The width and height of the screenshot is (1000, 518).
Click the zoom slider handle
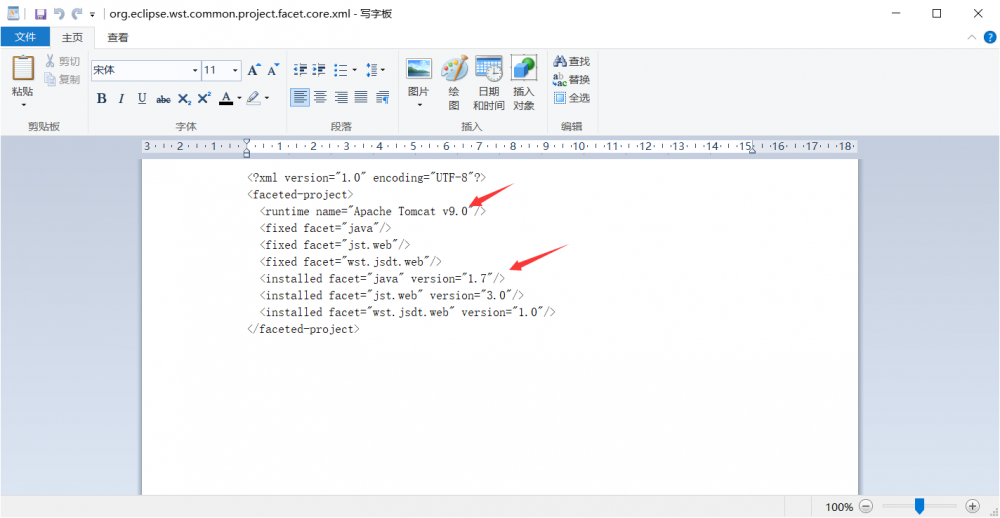click(x=919, y=507)
